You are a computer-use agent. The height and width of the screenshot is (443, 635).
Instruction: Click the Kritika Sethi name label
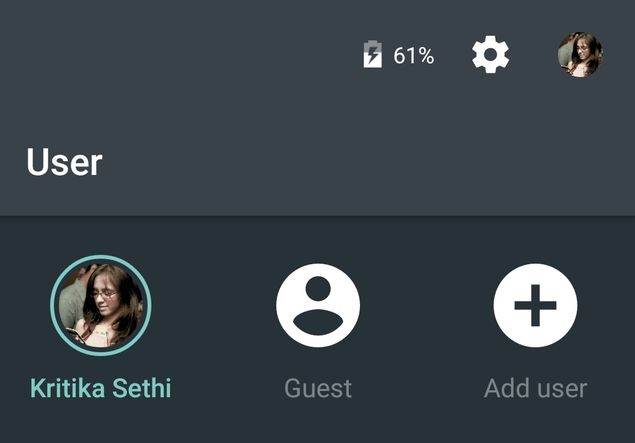101,388
